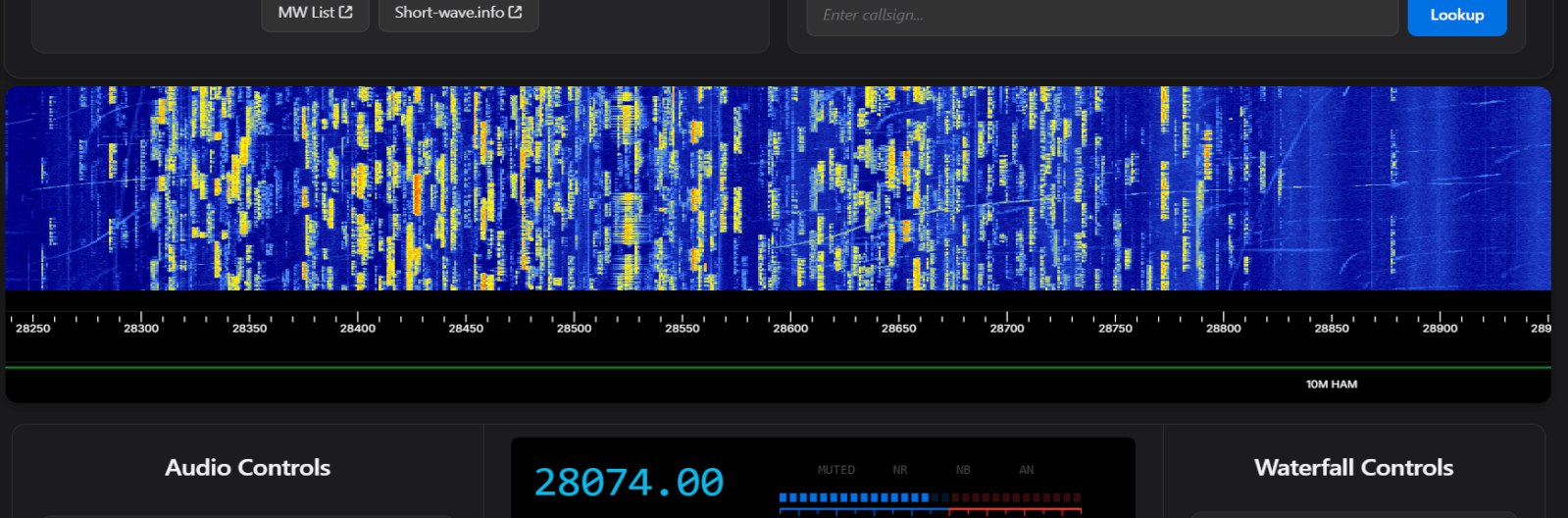Click the external-link icon beside MW List

coord(346,13)
